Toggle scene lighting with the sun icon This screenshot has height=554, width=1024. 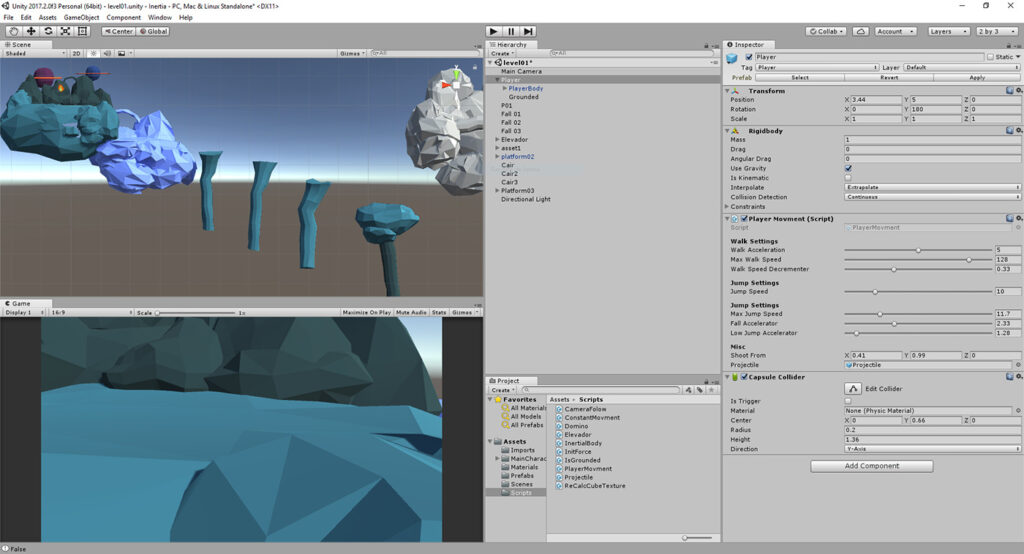point(94,53)
